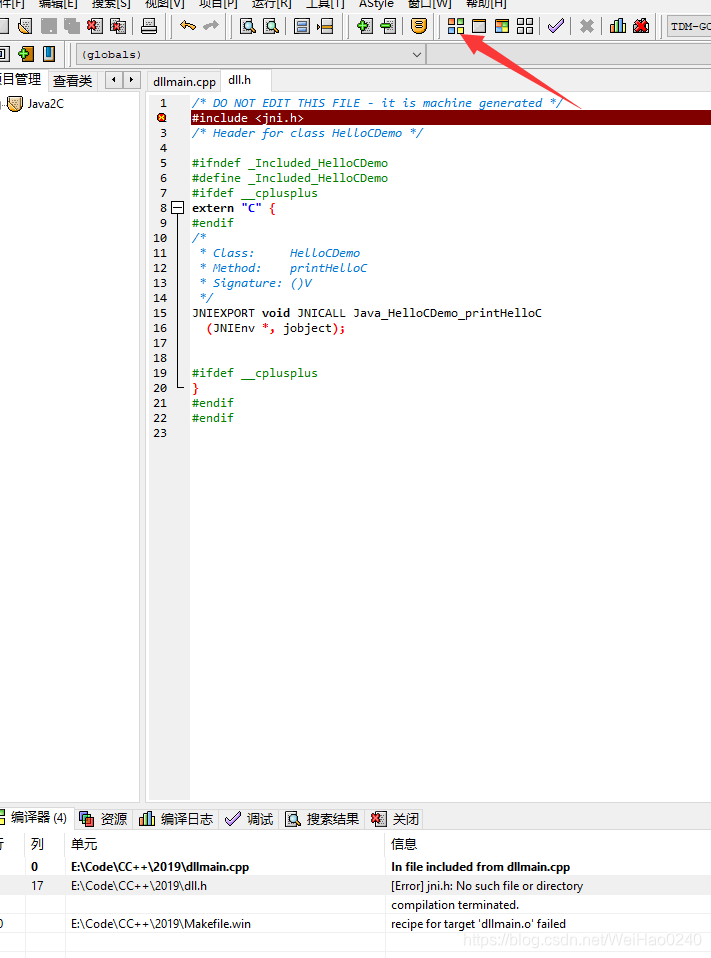Delete profiling information via red-X chart icon
Image resolution: width=711 pixels, height=958 pixels.
[x=641, y=26]
